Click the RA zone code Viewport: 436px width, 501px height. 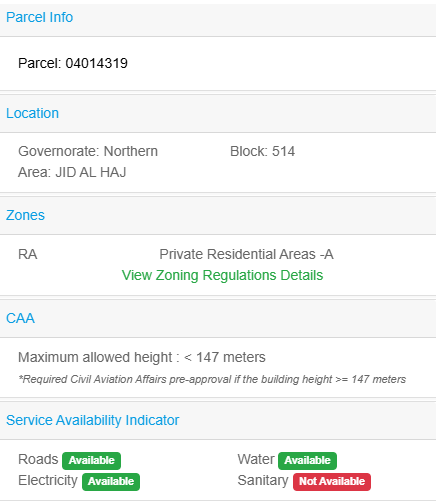coord(28,254)
